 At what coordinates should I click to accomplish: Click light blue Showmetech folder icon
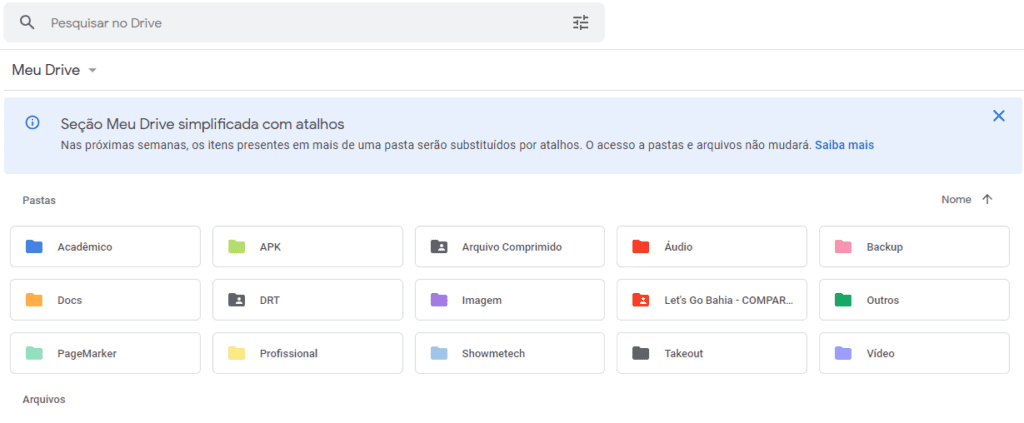(x=439, y=353)
